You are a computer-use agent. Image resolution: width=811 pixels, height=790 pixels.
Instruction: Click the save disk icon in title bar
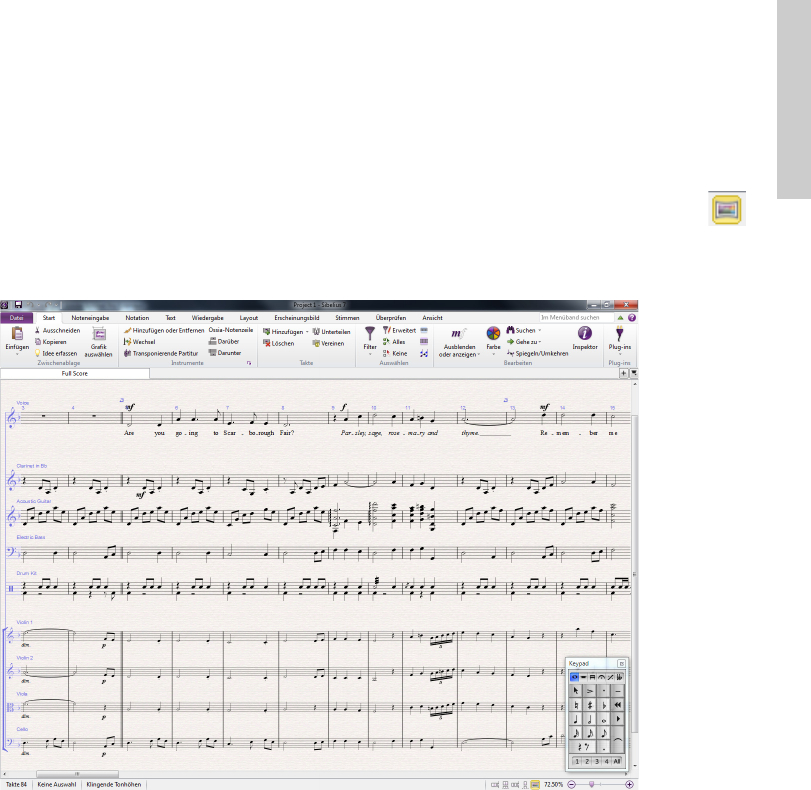pyautogui.click(x=18, y=305)
